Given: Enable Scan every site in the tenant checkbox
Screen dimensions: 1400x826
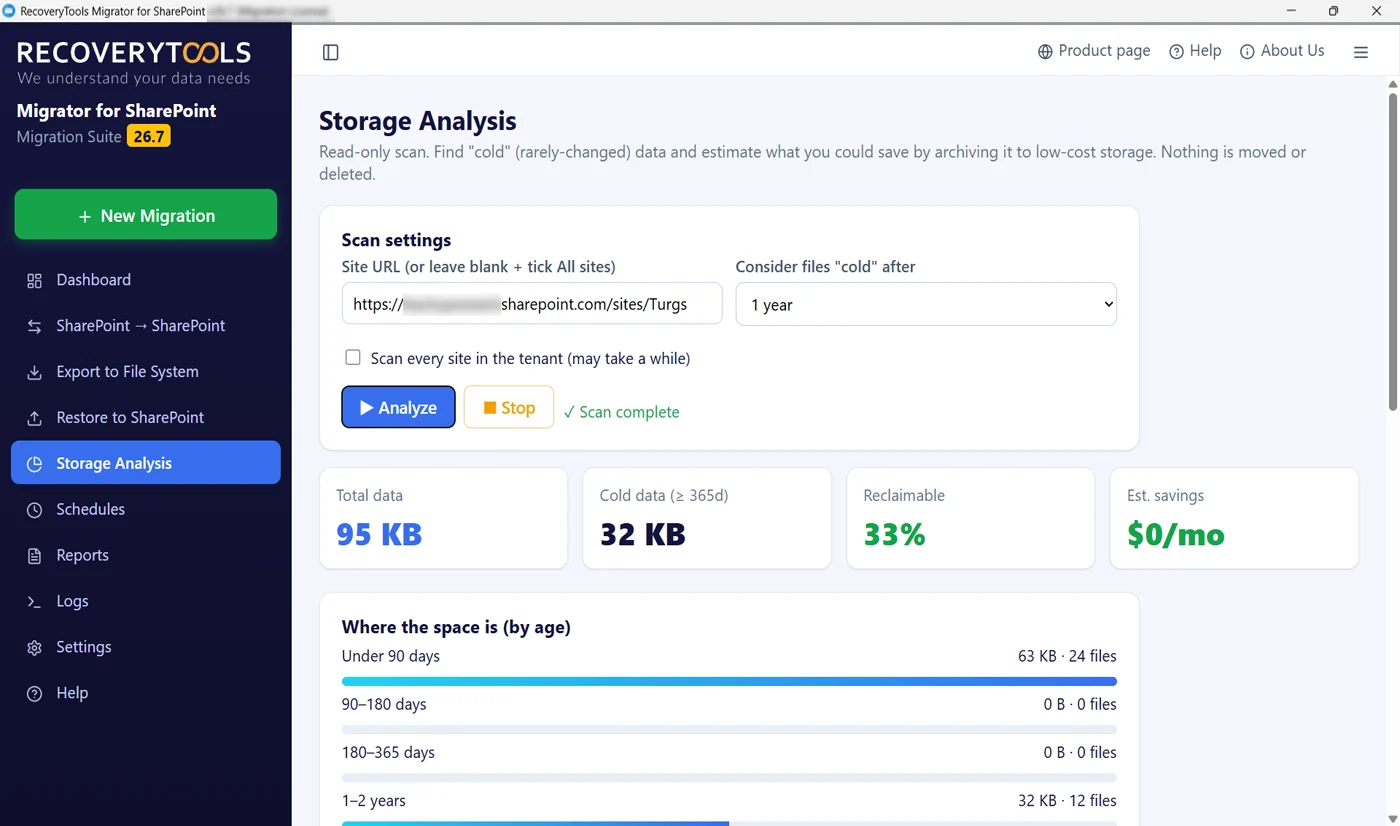Looking at the screenshot, I should [353, 357].
